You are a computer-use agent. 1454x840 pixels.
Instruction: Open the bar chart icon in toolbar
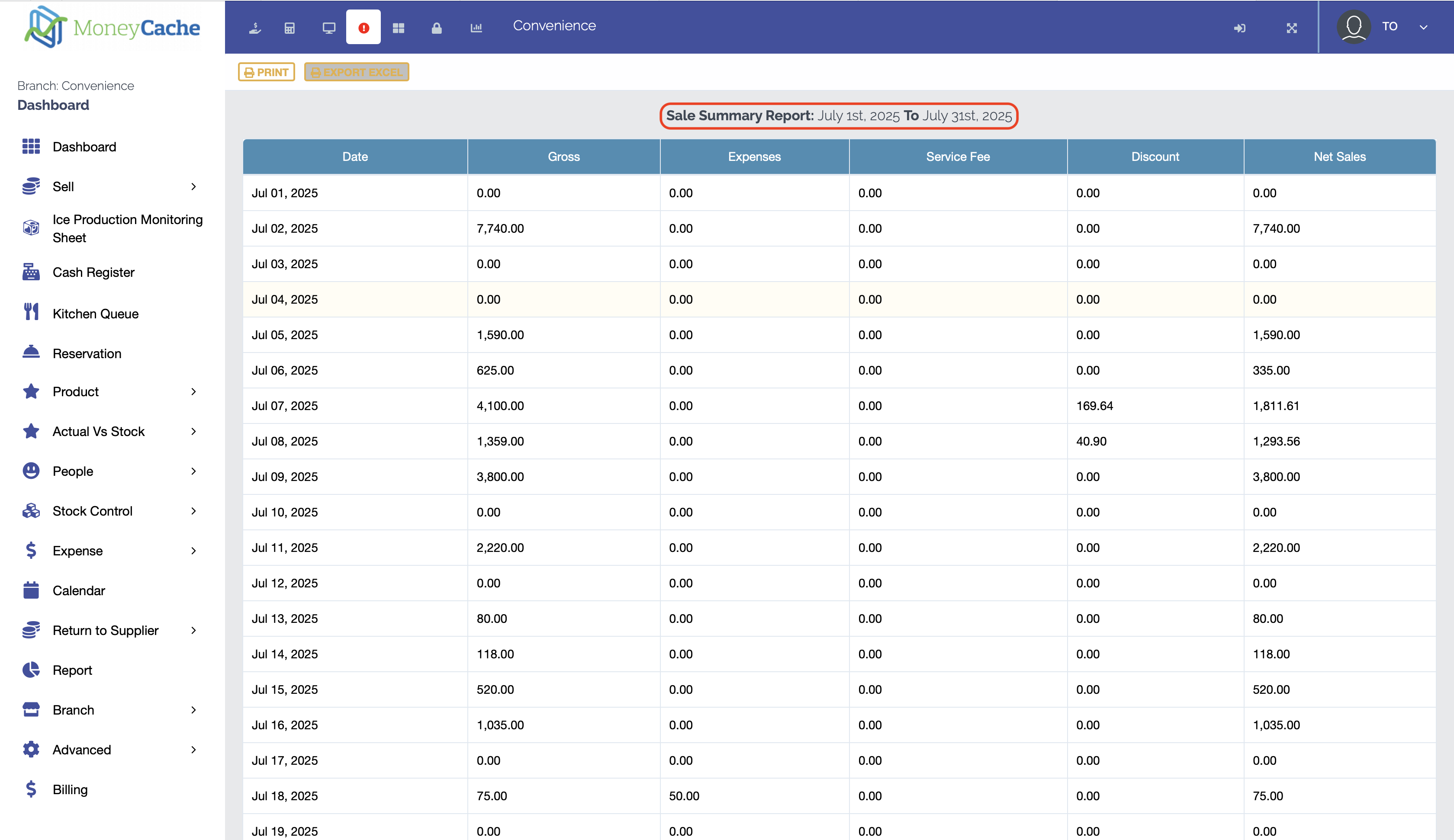[476, 28]
